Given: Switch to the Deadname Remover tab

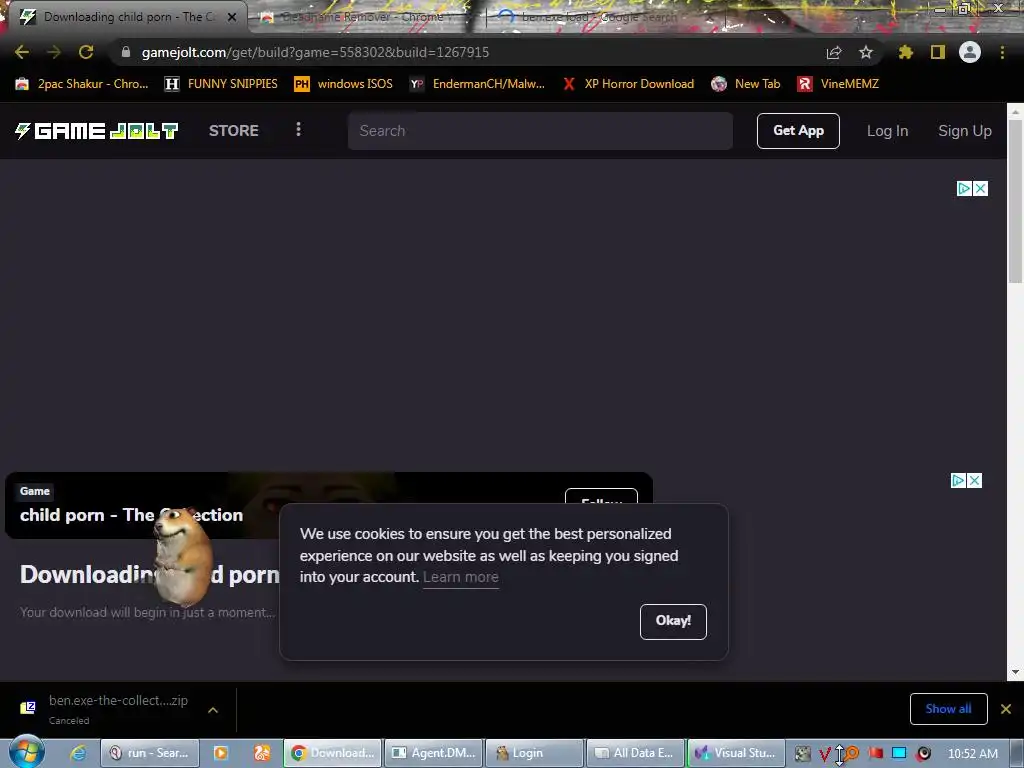Looking at the screenshot, I should (362, 17).
